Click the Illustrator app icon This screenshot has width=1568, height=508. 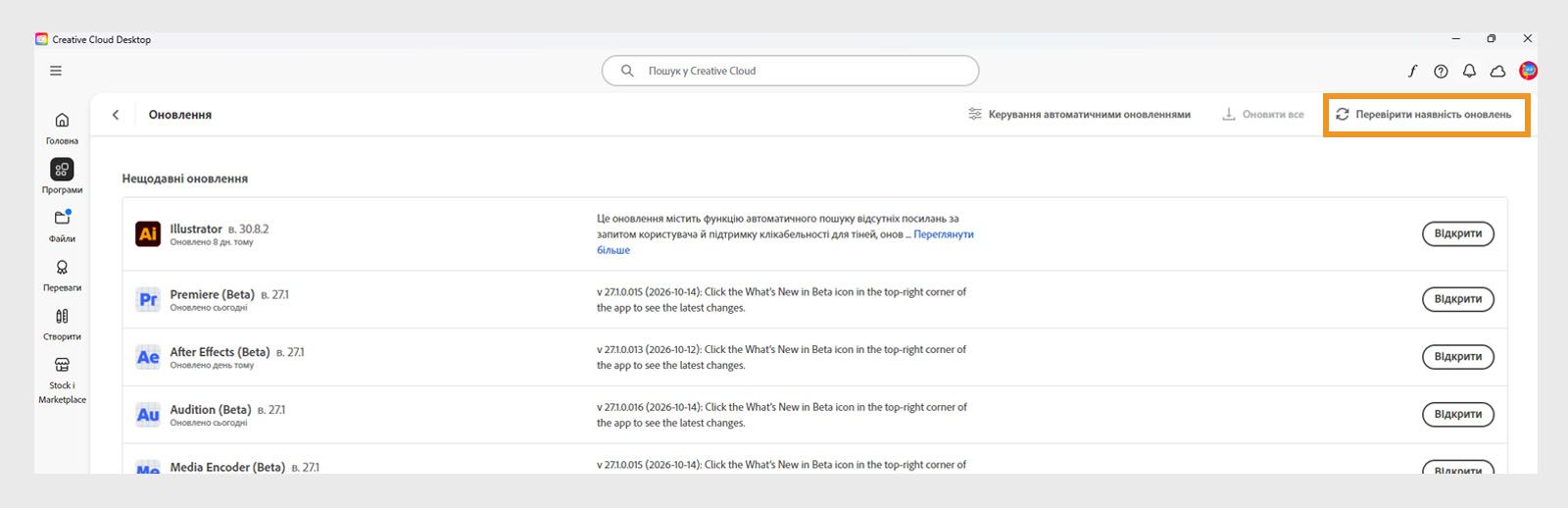tap(148, 233)
